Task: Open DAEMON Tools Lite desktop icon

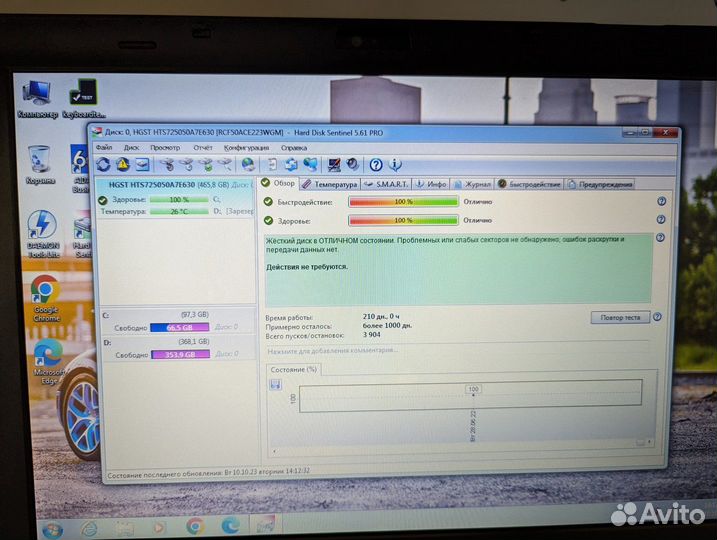Action: coord(42,224)
